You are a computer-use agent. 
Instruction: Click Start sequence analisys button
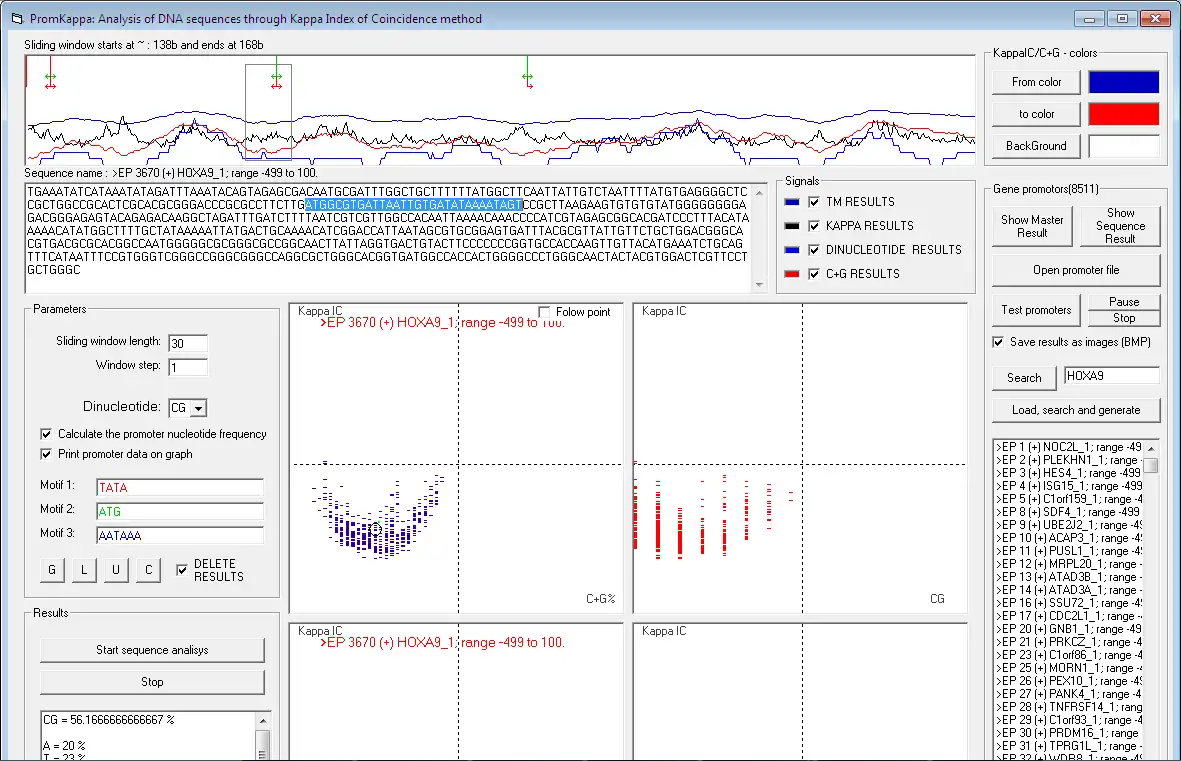coord(152,650)
